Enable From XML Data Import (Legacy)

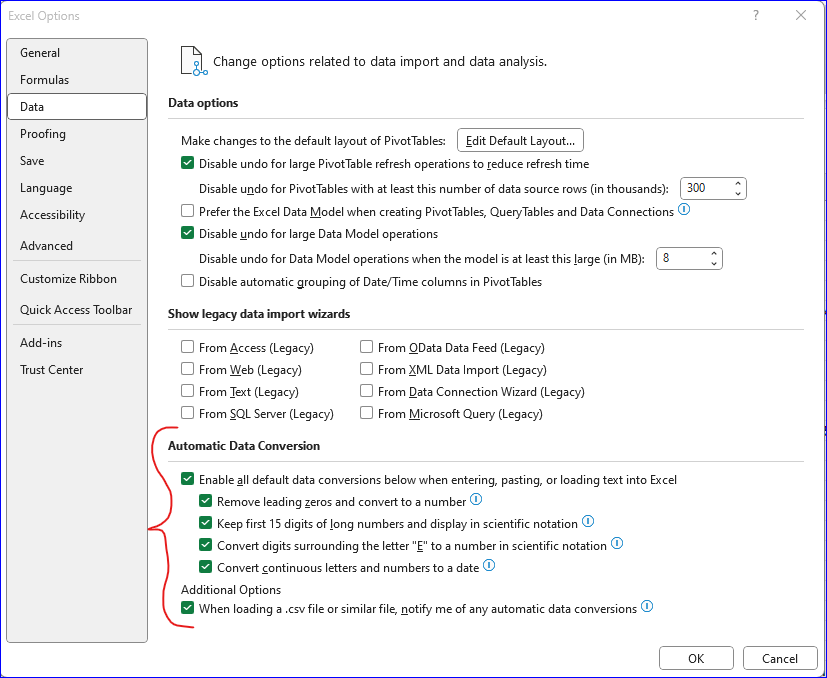coord(366,369)
